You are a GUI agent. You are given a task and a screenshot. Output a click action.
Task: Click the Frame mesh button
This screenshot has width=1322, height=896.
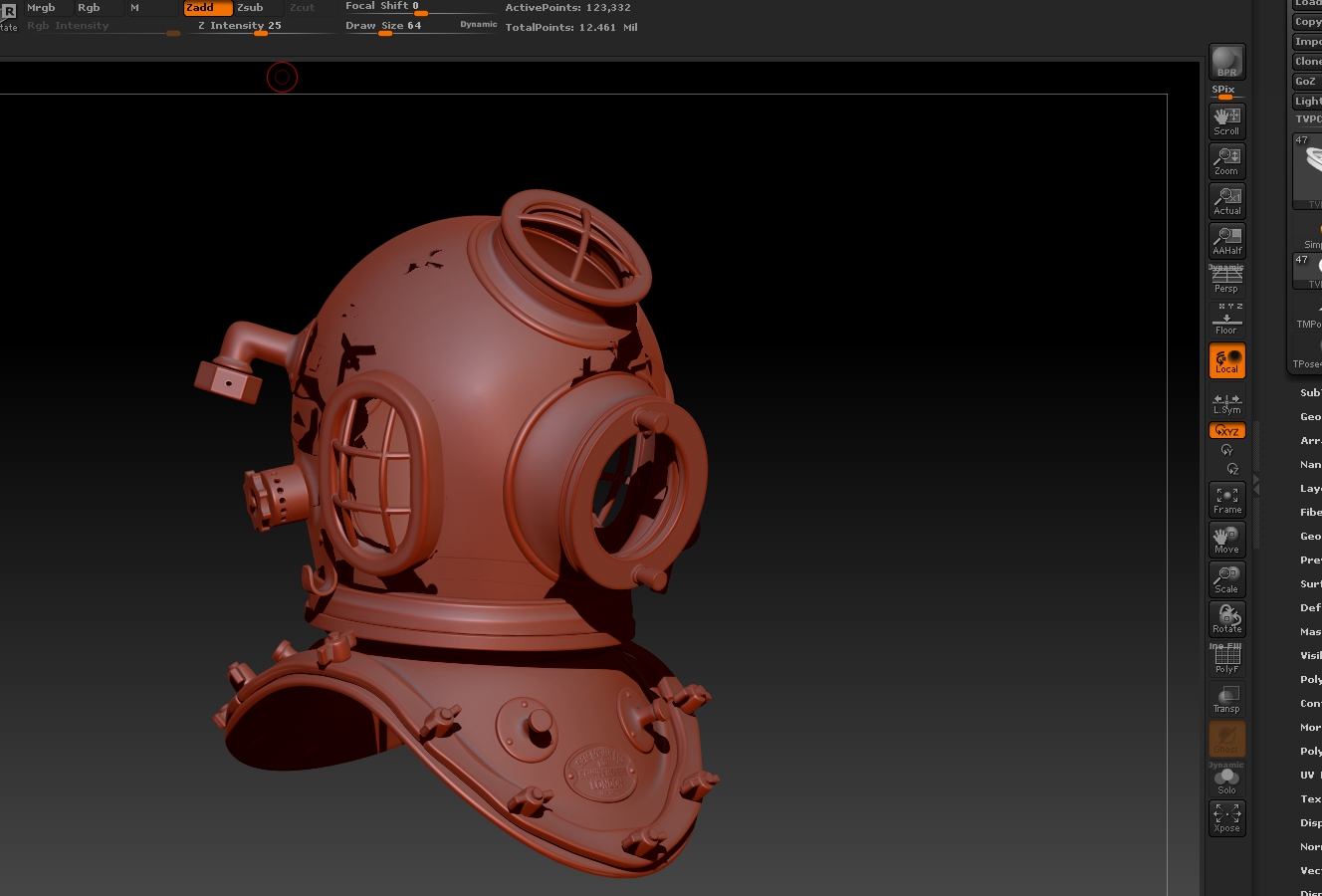(1226, 500)
